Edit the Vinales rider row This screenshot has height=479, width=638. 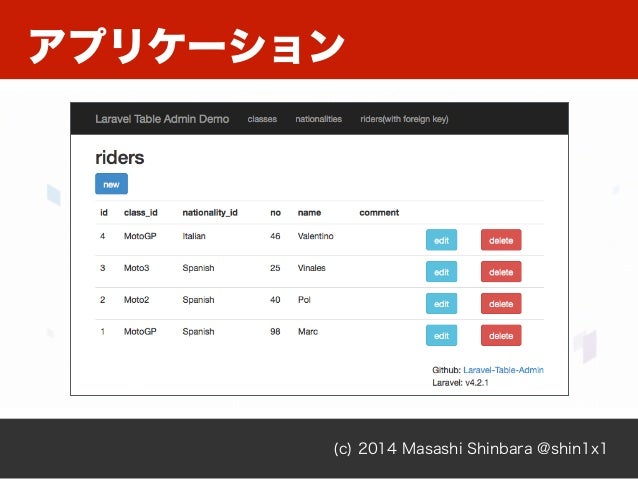pos(441,272)
